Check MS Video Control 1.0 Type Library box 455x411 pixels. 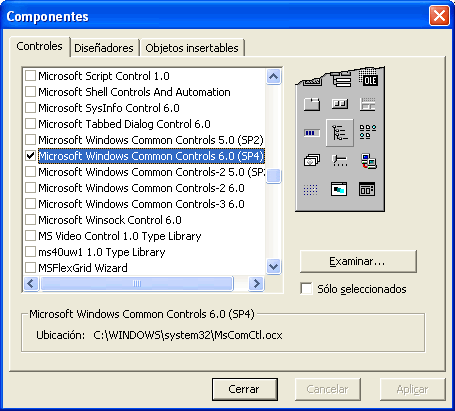30,236
